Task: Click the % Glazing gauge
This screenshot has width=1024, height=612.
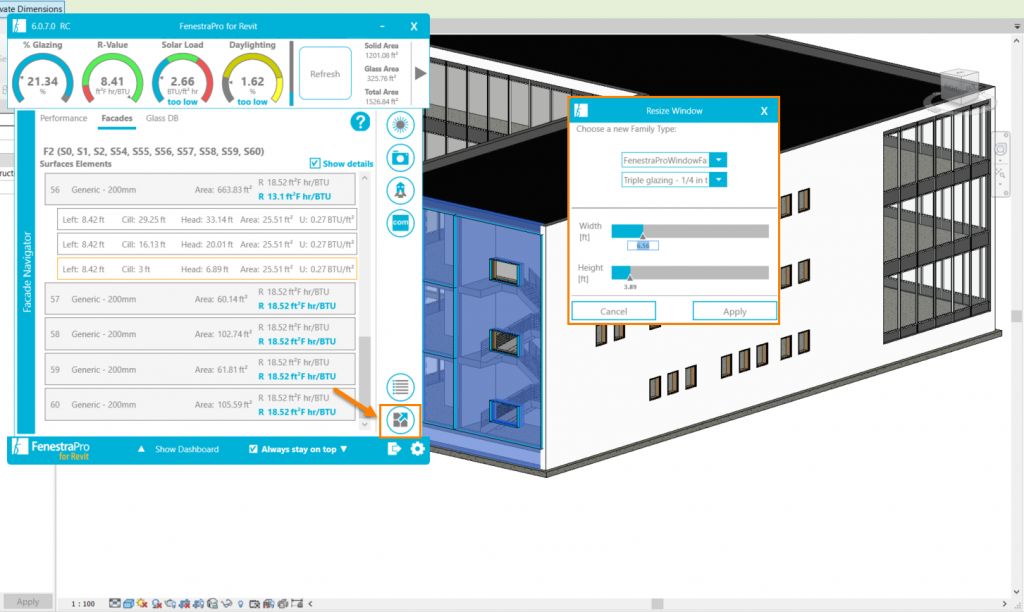Action: 42,76
